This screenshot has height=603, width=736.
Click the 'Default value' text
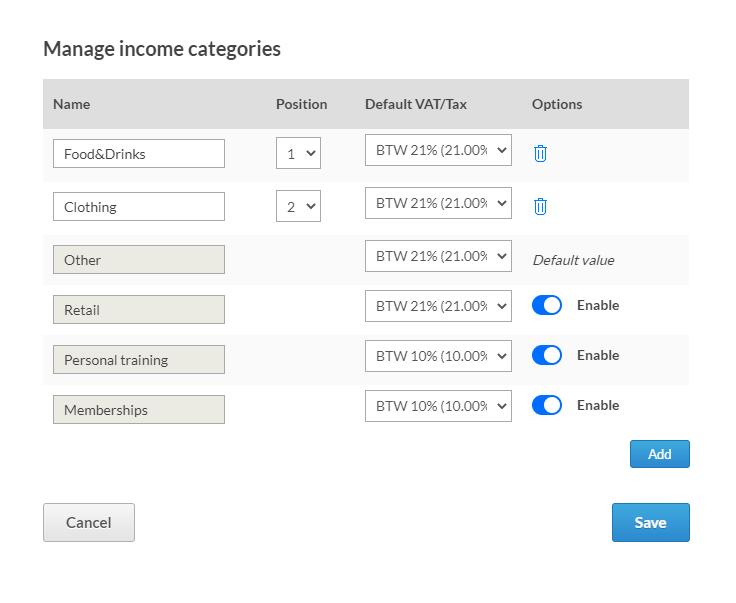[x=573, y=260]
